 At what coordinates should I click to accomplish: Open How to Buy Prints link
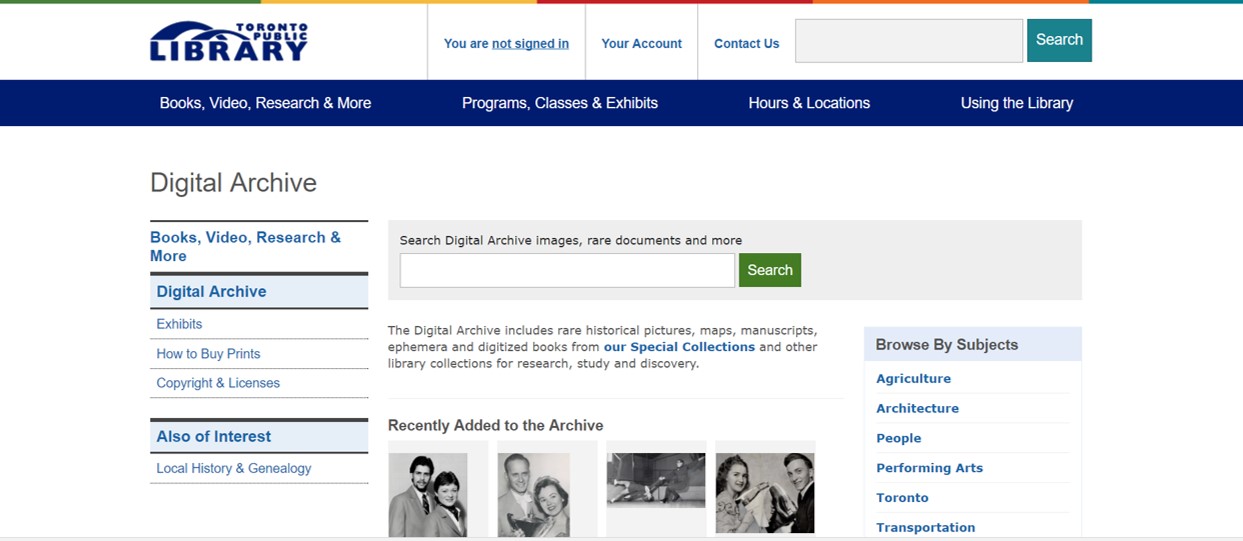(x=208, y=354)
